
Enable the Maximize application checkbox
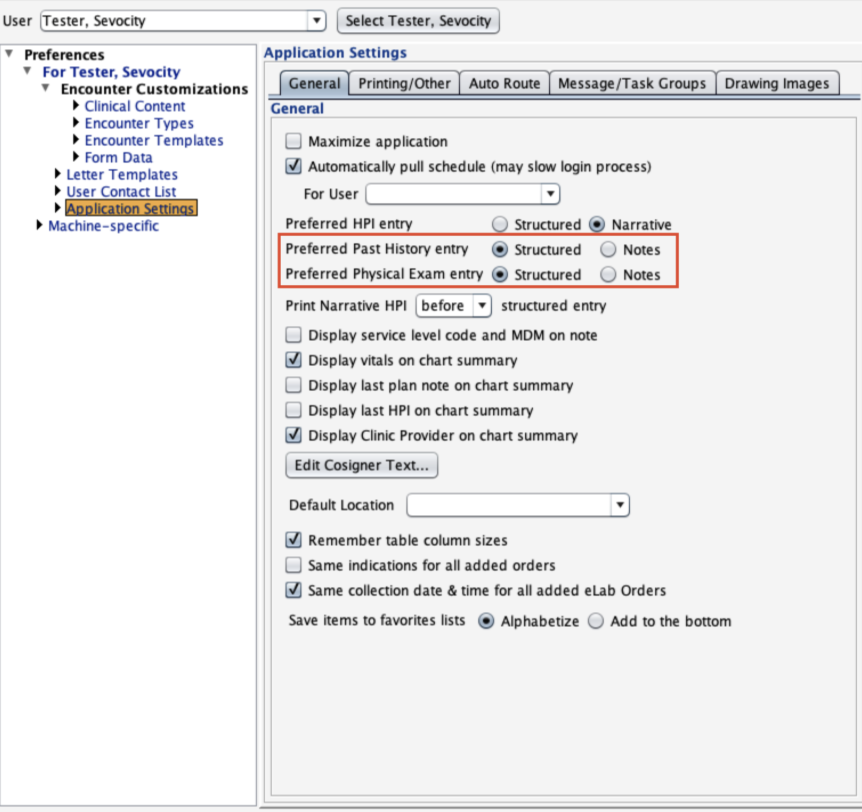point(294,142)
